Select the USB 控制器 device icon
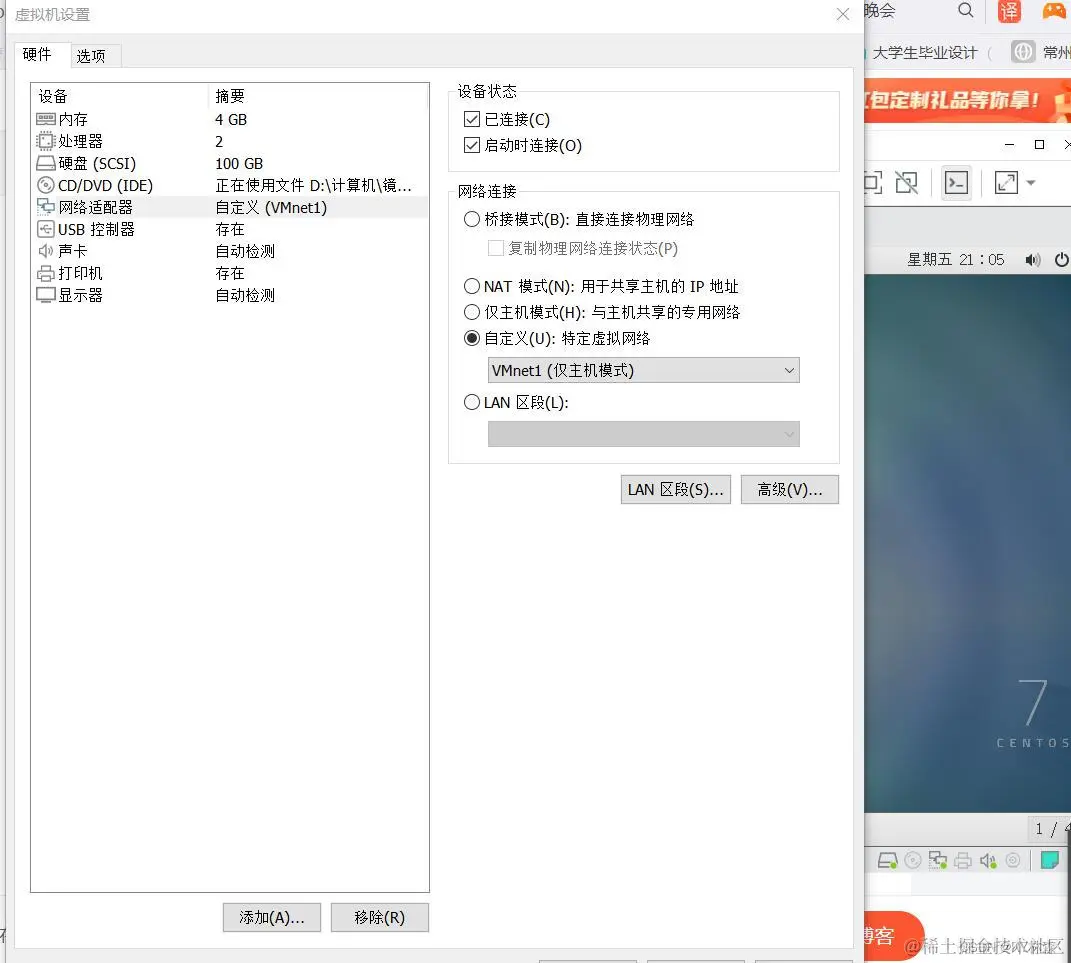 tap(46, 229)
